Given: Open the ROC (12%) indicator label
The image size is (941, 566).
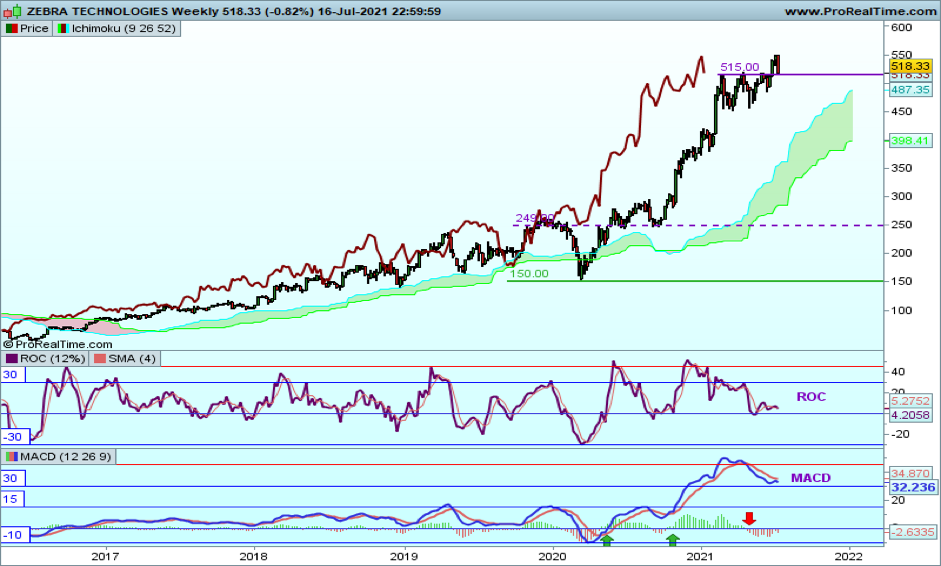Looking at the screenshot, I should (52, 358).
